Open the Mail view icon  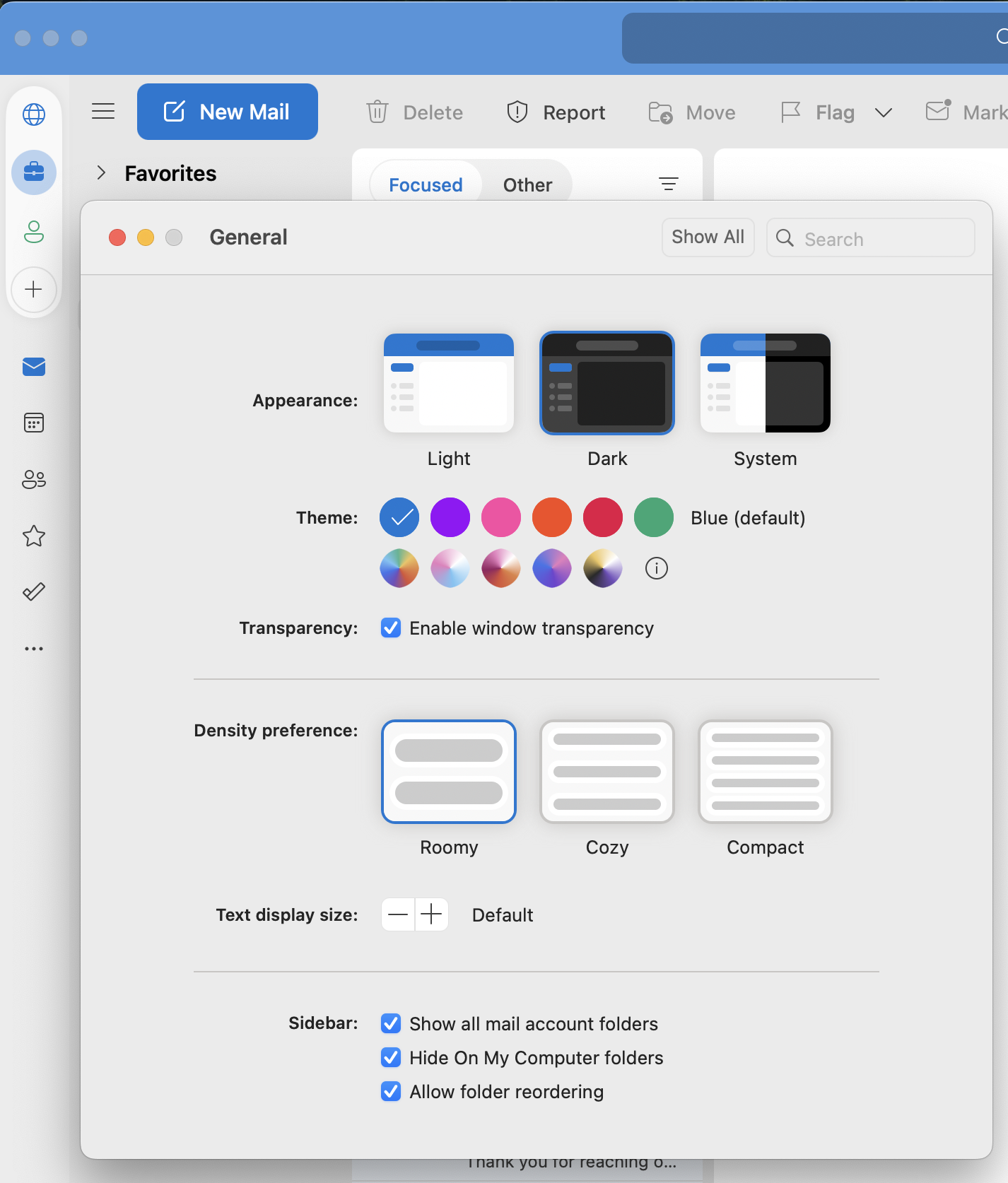point(34,367)
